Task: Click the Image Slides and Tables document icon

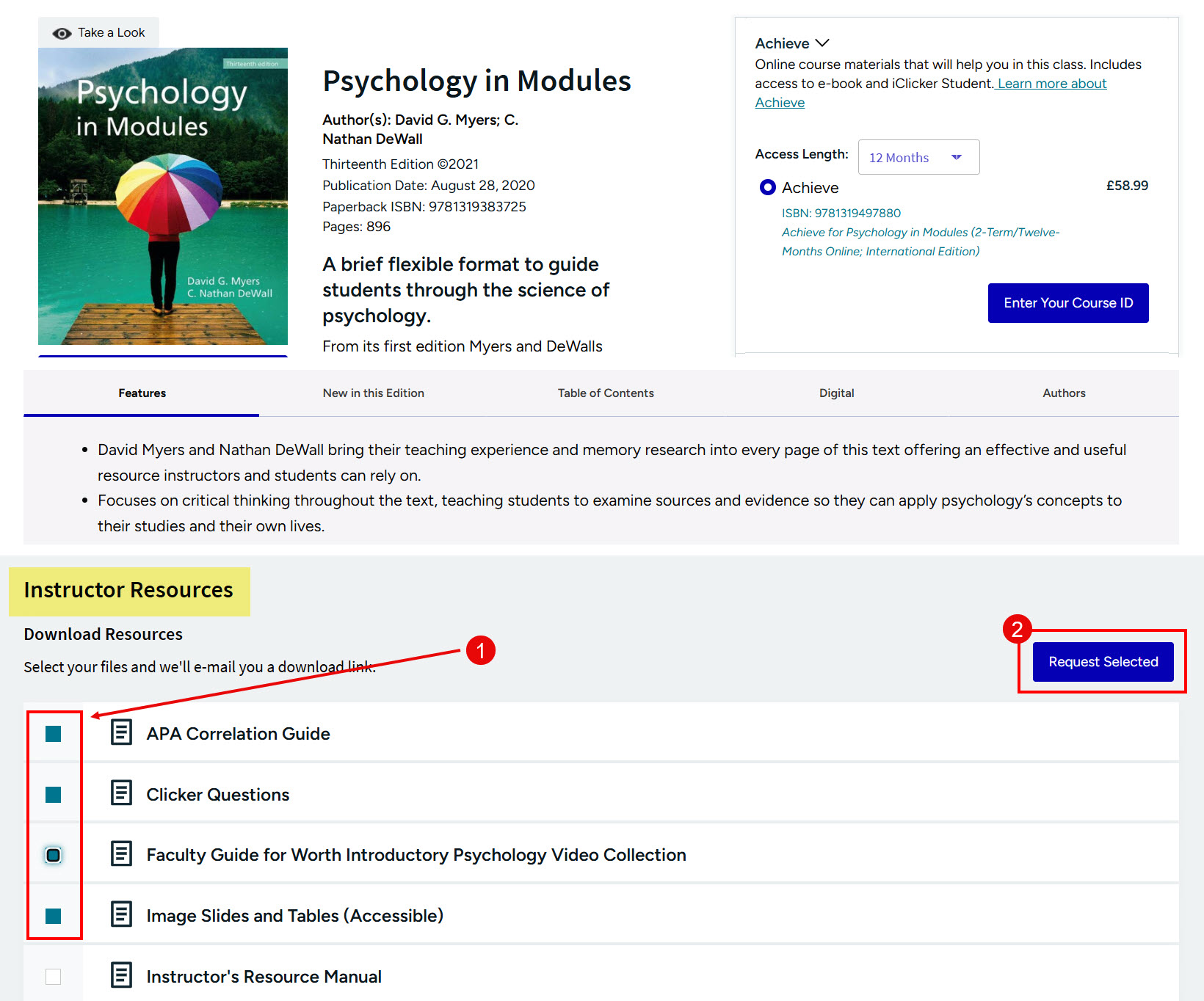Action: tap(121, 914)
